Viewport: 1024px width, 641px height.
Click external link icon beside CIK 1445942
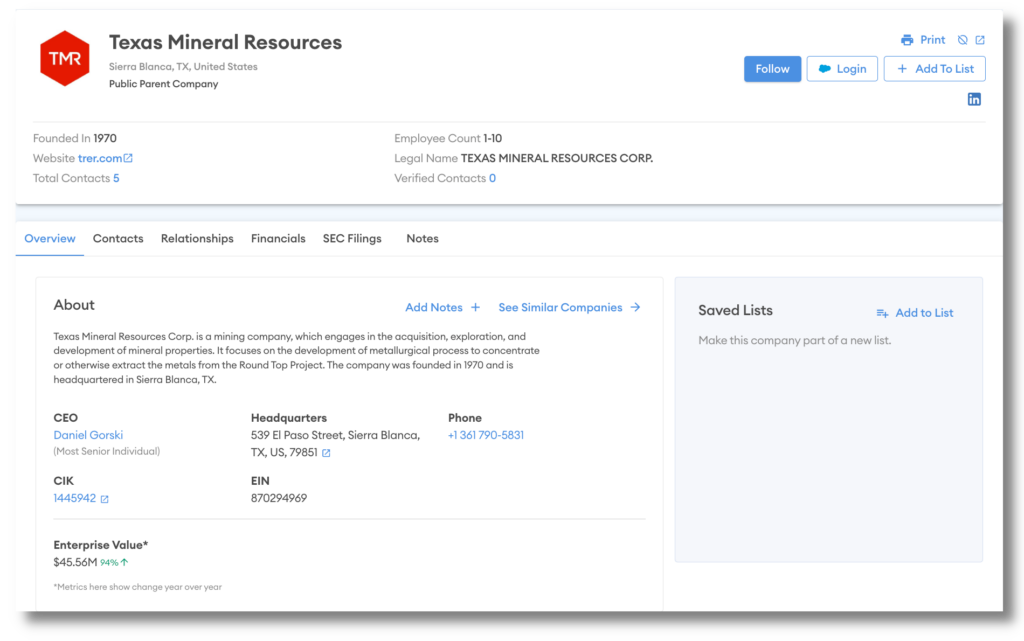104,499
